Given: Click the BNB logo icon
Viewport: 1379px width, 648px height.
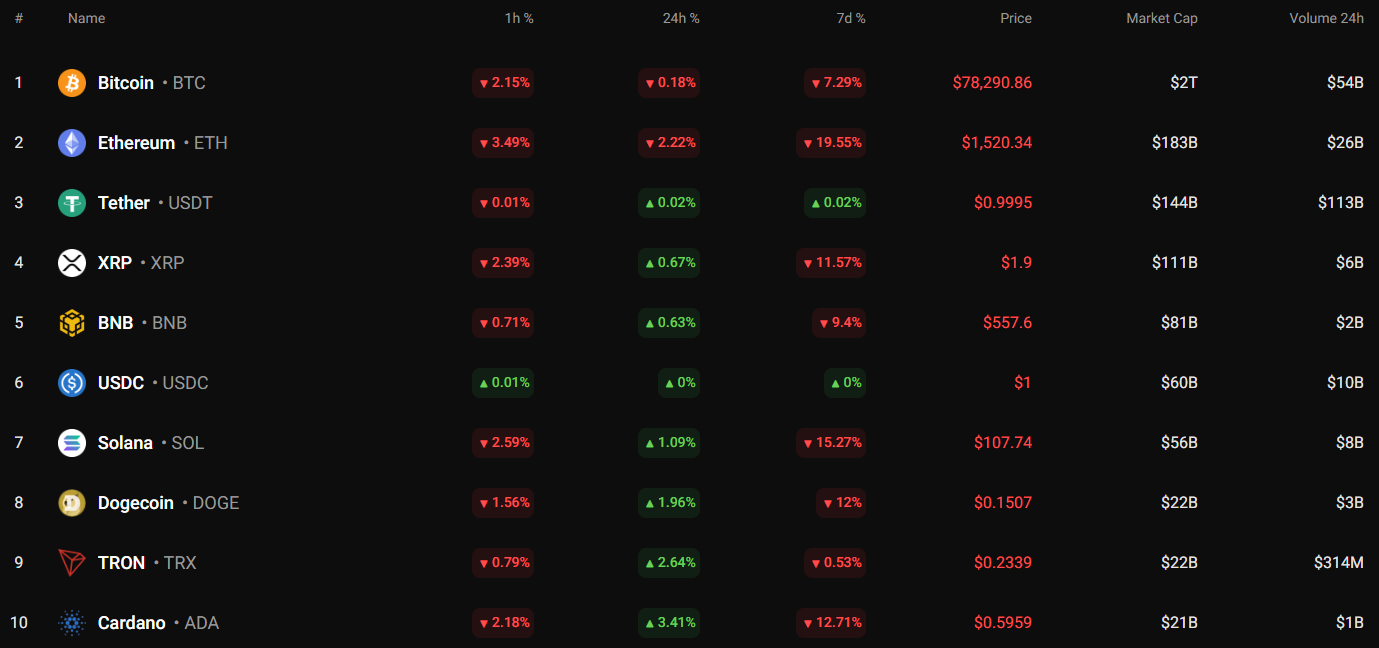Looking at the screenshot, I should point(72,323).
